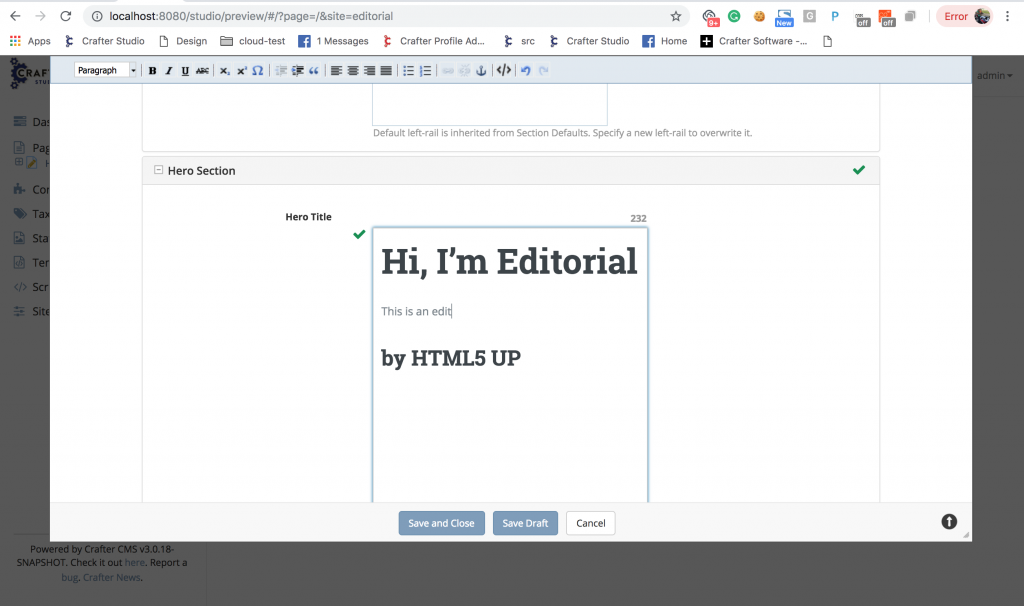
Task: Toggle the strikethrough formatting option
Action: click(201, 70)
